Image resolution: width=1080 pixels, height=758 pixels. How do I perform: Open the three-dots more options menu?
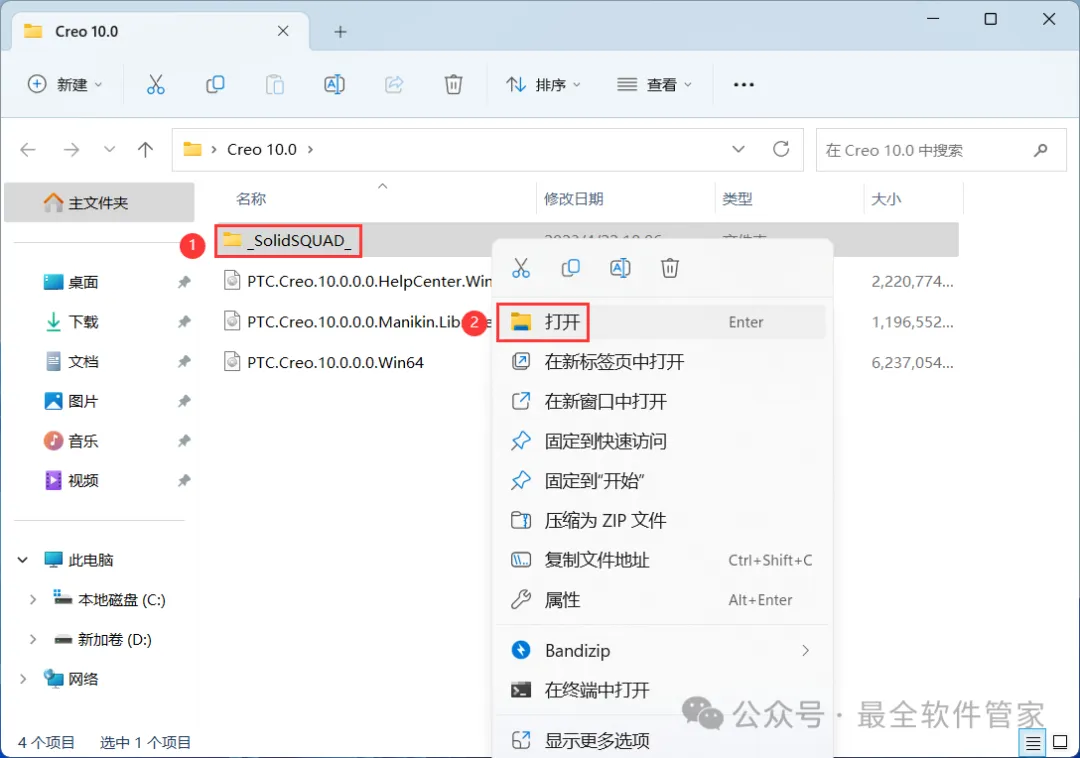point(743,85)
